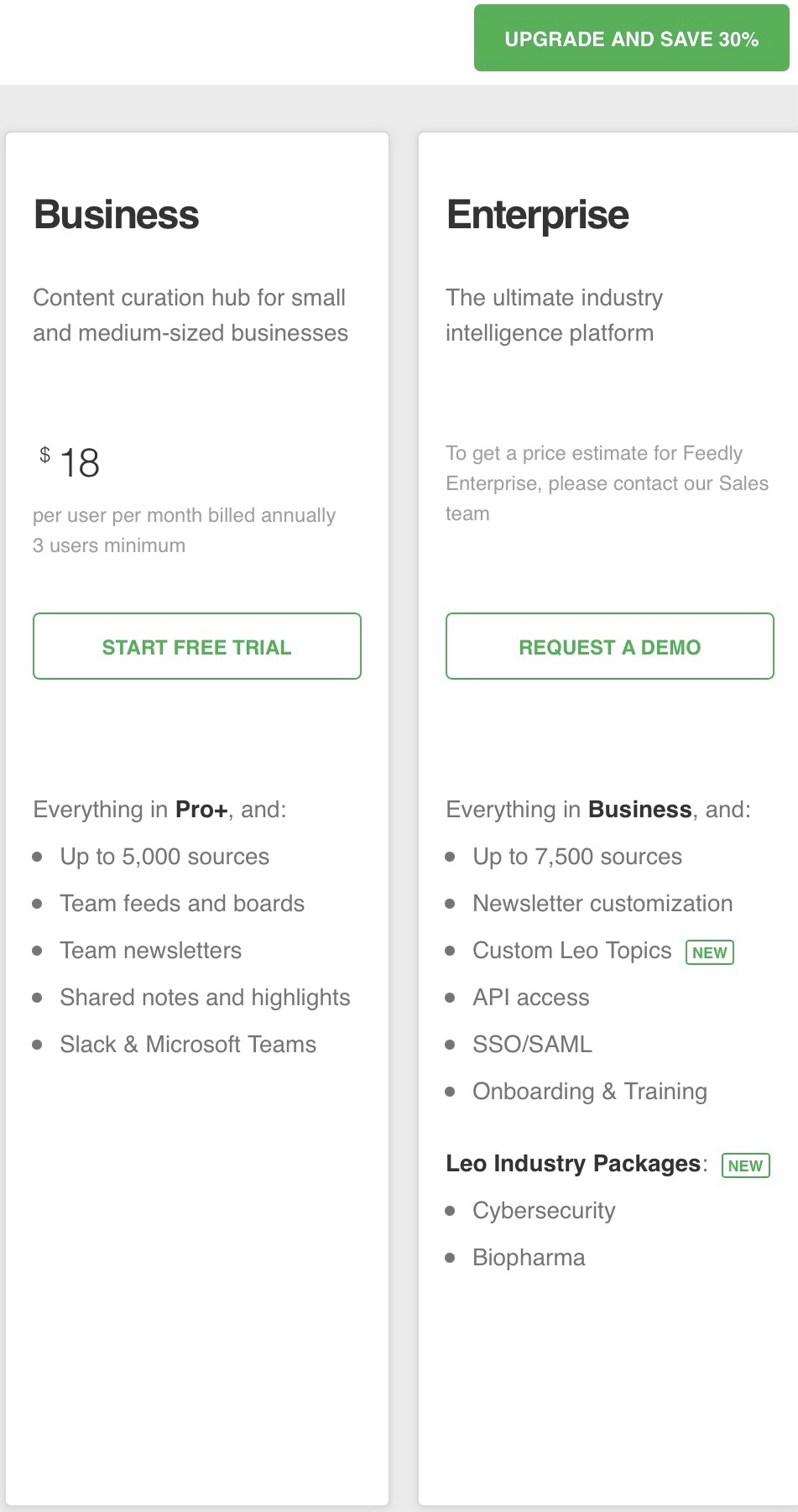This screenshot has height=1512, width=798.
Task: Click the NEW badge beside Custom Leo Topics
Action: (709, 952)
